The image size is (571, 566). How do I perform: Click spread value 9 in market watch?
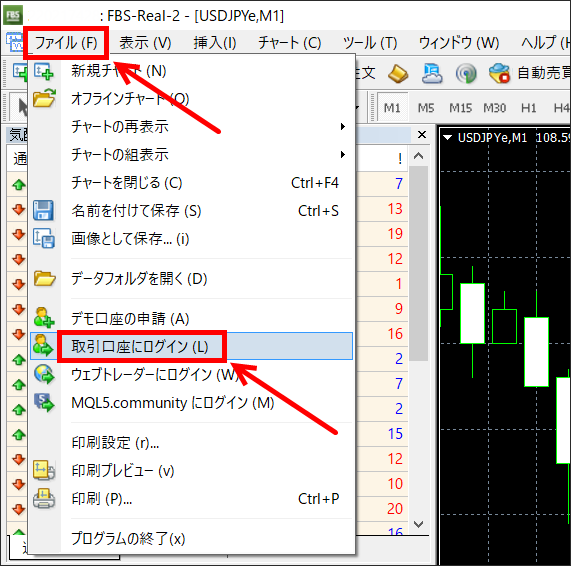[x=399, y=309]
